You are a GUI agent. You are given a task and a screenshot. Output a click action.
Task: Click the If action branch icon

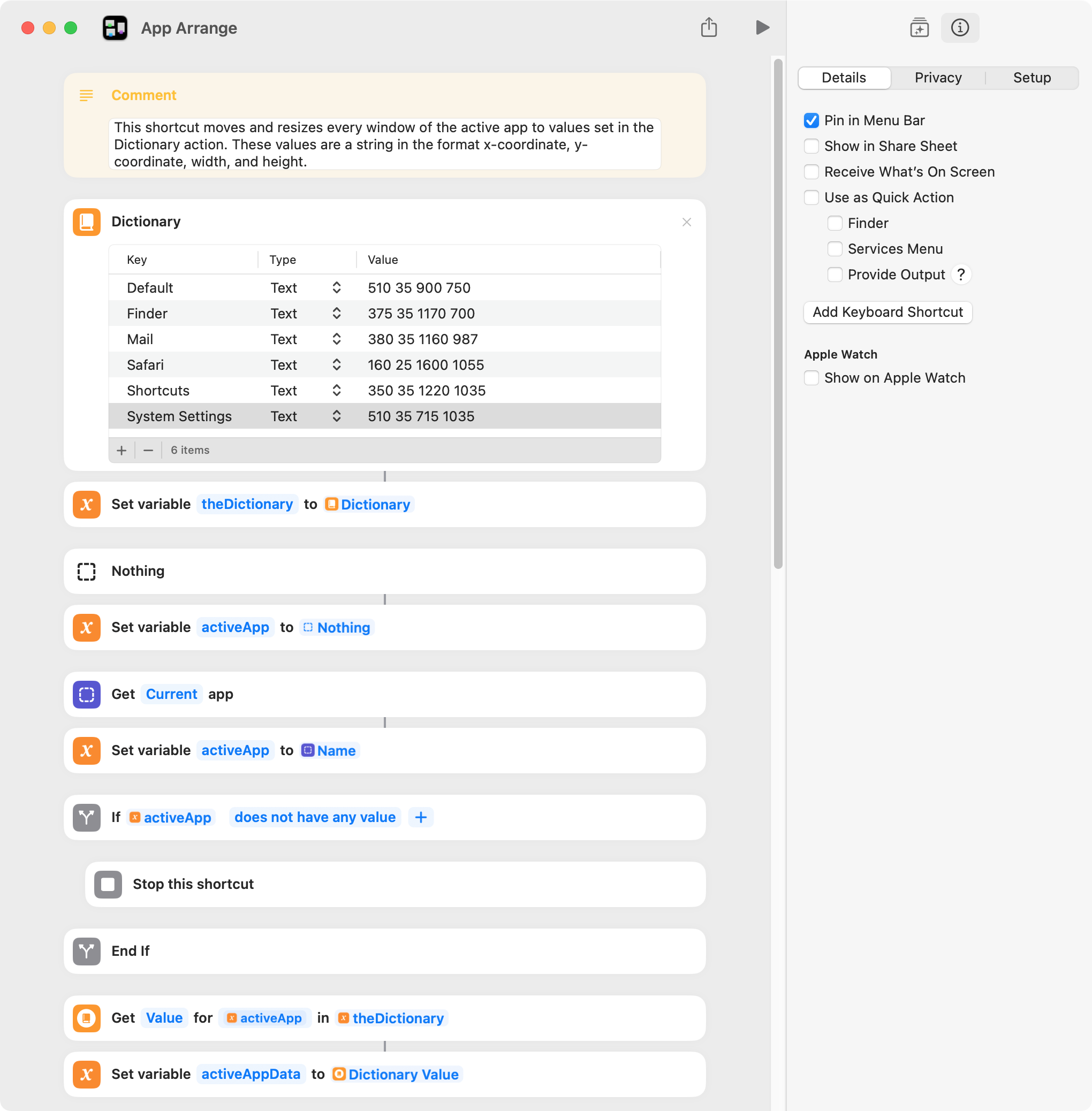pyautogui.click(x=87, y=818)
